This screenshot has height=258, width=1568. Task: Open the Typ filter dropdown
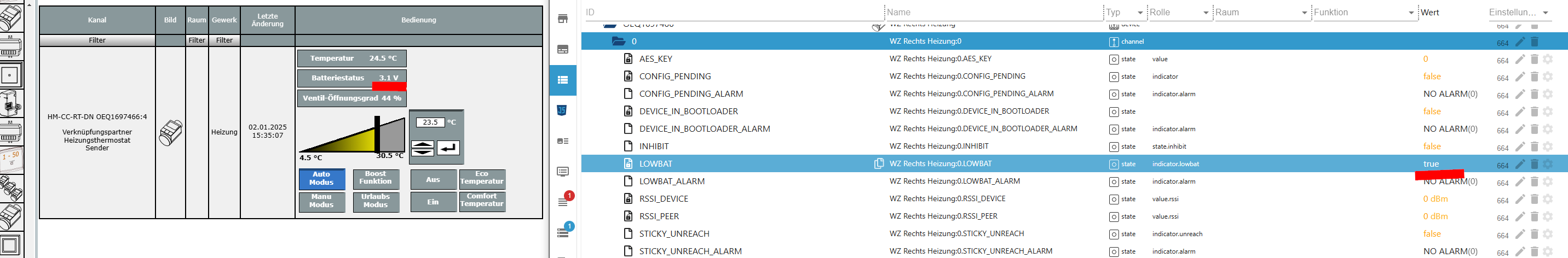click(x=1139, y=13)
